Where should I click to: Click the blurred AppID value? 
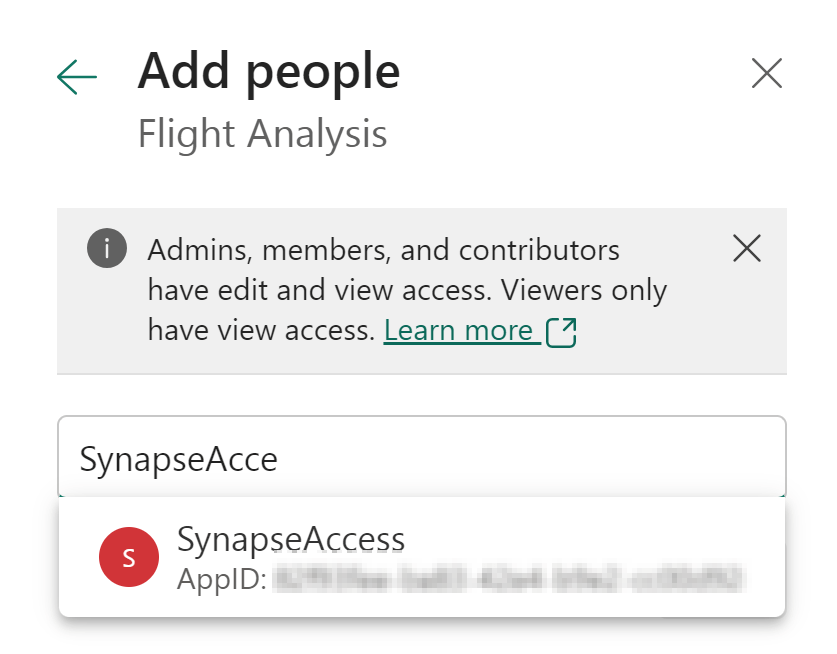pyautogui.click(x=510, y=578)
